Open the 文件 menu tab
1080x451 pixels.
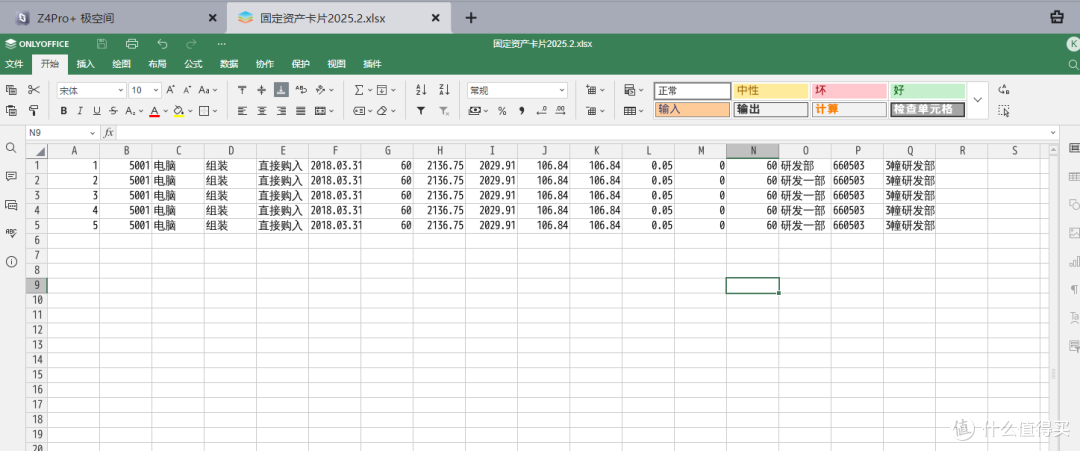tap(14, 64)
